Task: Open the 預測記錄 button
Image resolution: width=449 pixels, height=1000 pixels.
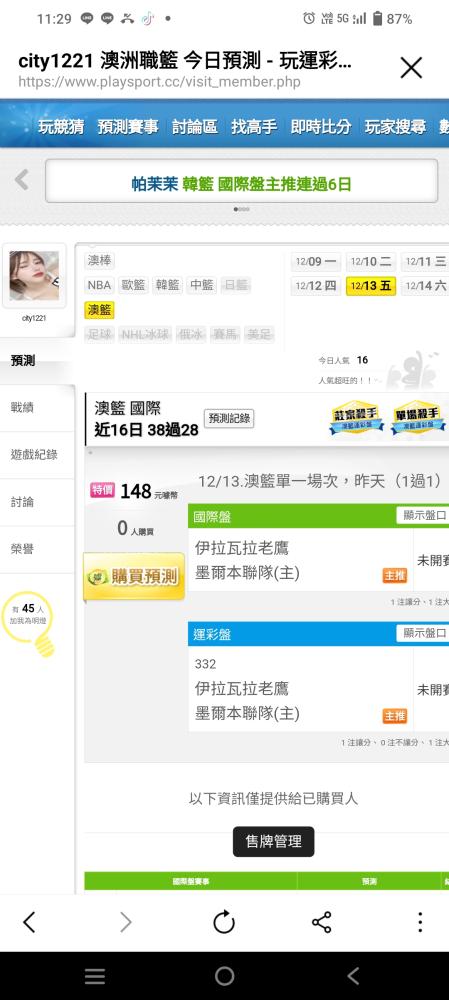Action: (229, 419)
